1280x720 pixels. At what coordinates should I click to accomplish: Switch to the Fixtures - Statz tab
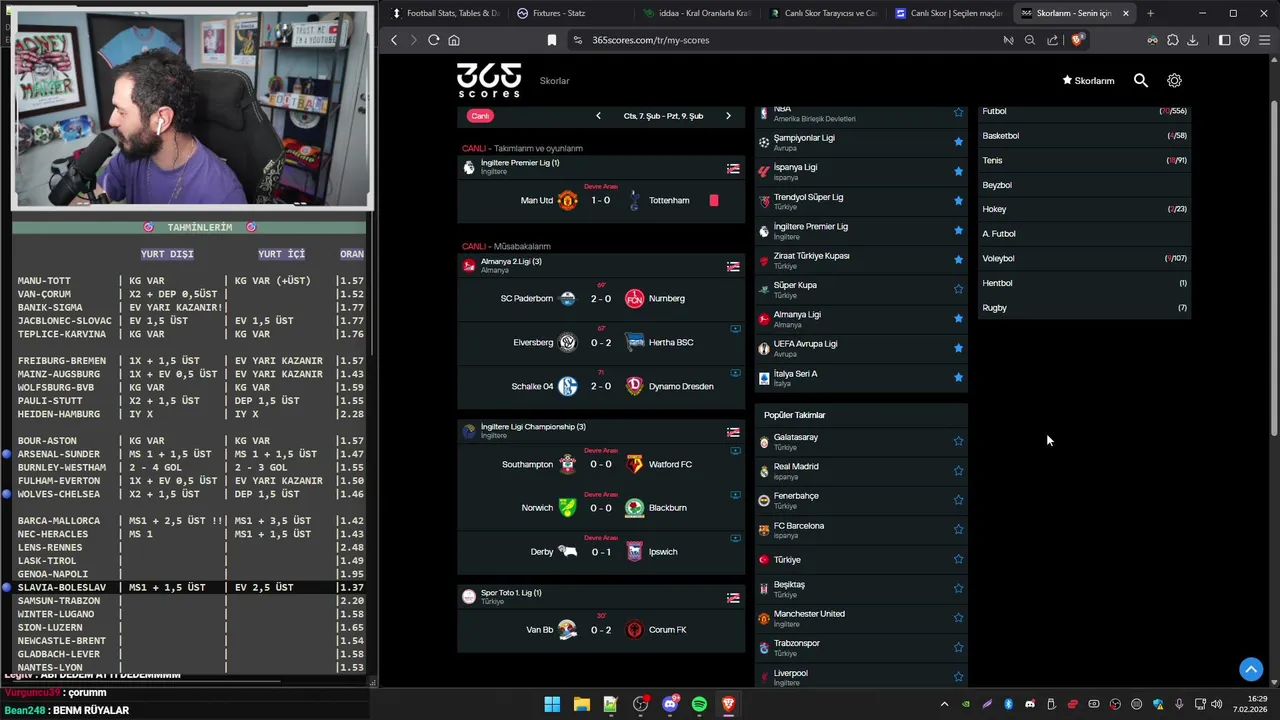570,13
